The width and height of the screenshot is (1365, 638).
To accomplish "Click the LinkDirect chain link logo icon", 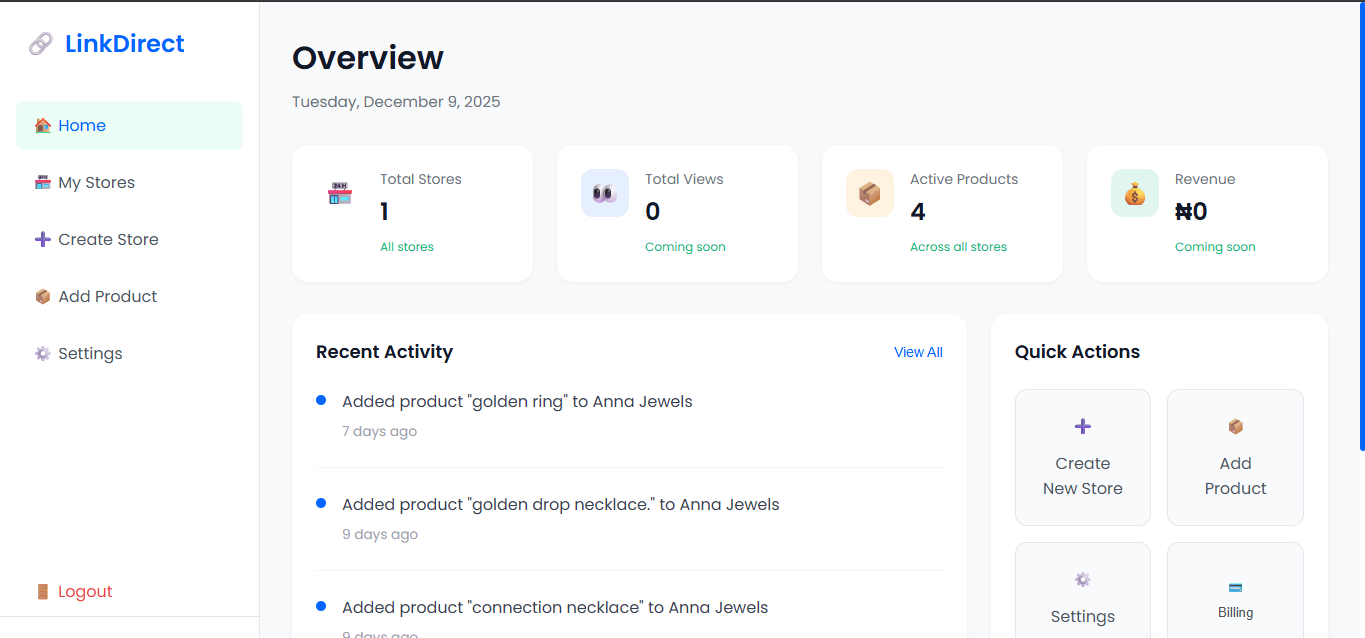I will (41, 44).
